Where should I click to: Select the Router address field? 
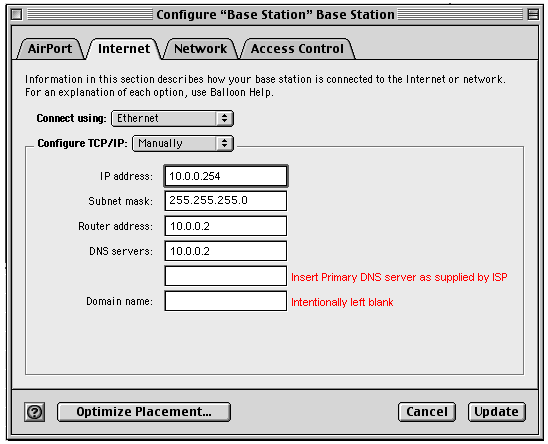[226, 226]
